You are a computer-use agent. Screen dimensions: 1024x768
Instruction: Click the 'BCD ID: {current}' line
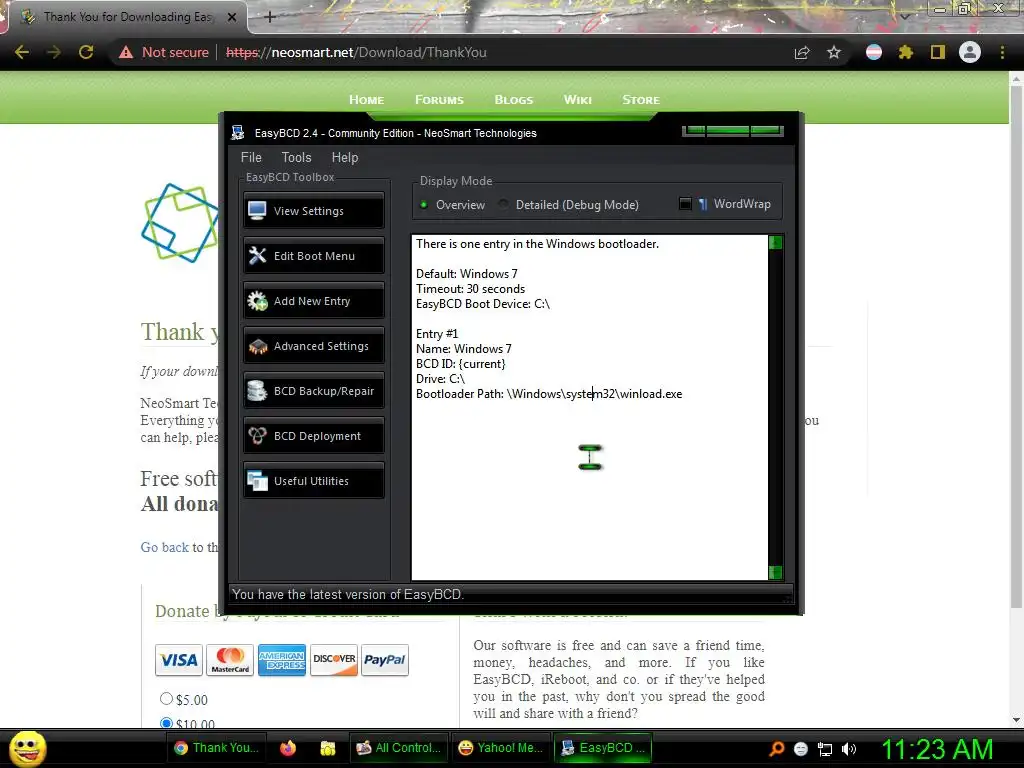[460, 364]
